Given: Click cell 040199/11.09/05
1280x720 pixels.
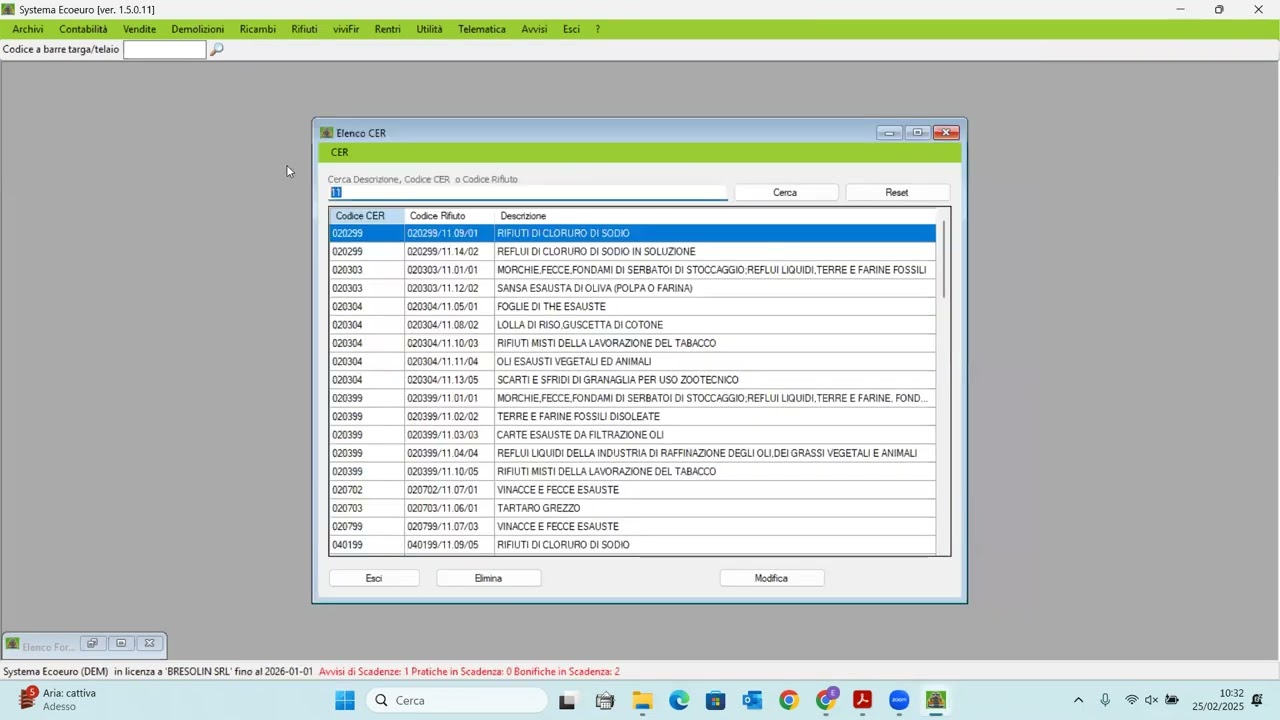Looking at the screenshot, I should [448, 545].
